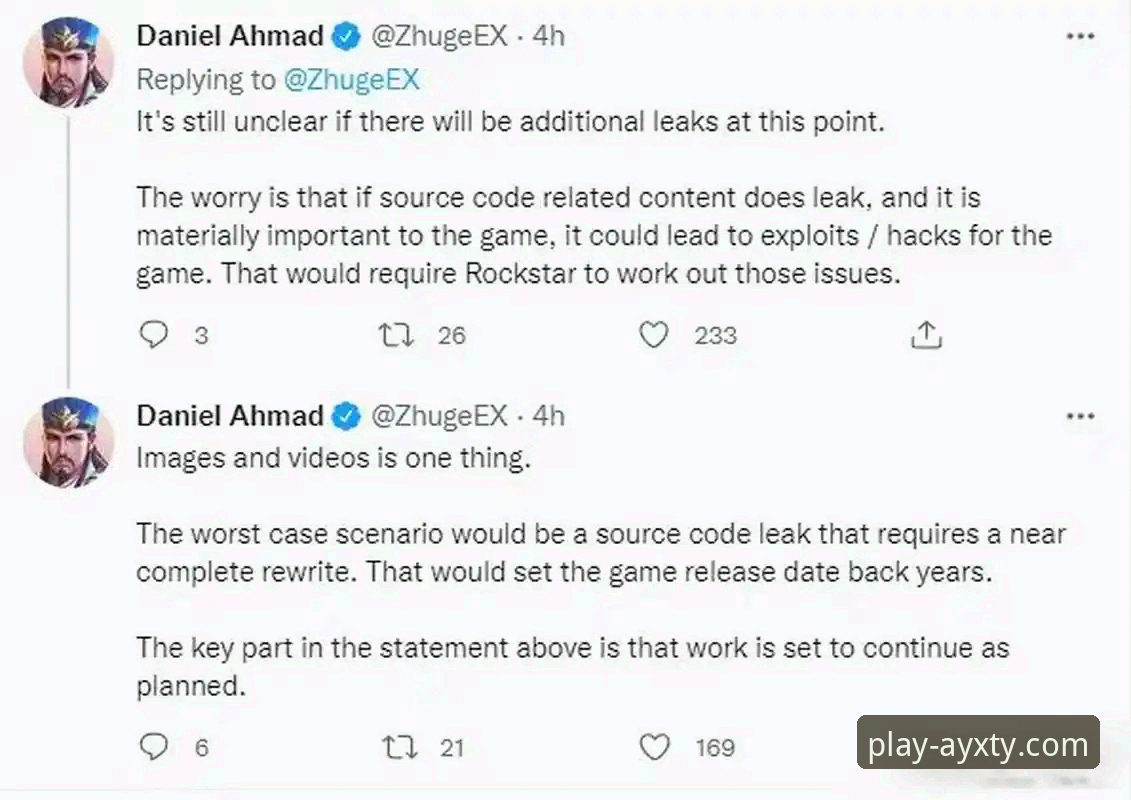Reply to the first tweet about leaks

153,334
